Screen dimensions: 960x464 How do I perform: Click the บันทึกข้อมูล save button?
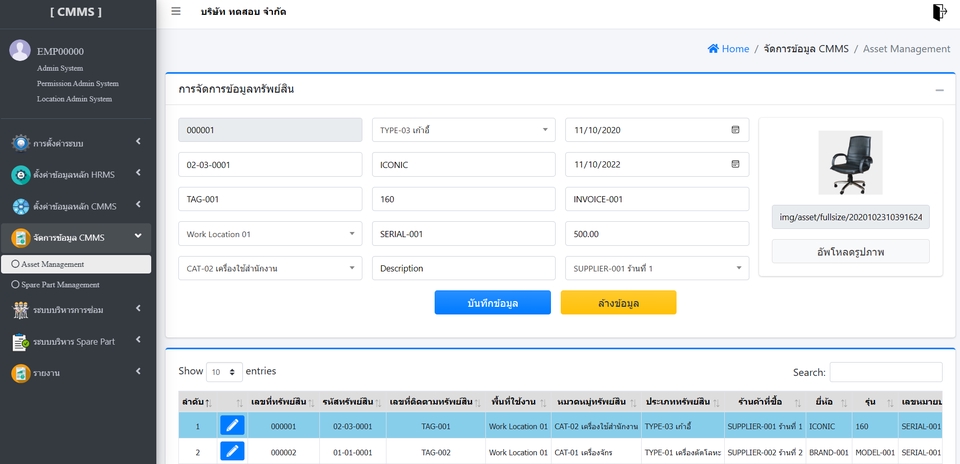(x=493, y=302)
